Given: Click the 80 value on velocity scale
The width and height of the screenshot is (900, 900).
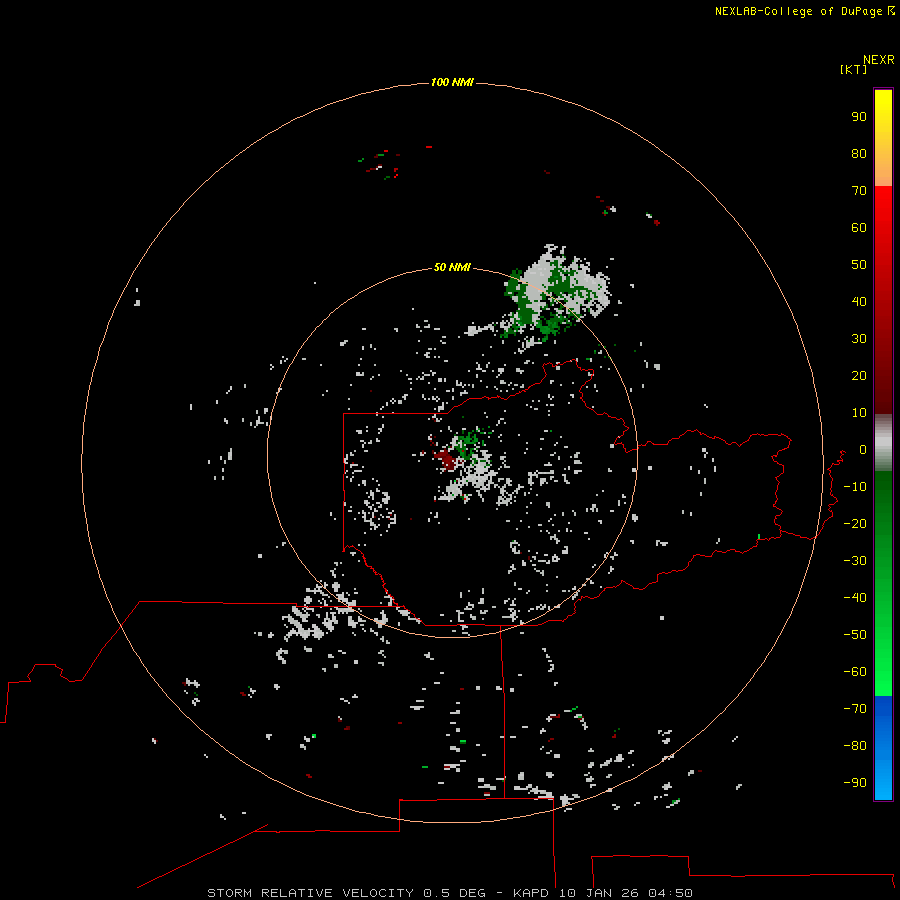Looking at the screenshot, I should click(x=859, y=153).
